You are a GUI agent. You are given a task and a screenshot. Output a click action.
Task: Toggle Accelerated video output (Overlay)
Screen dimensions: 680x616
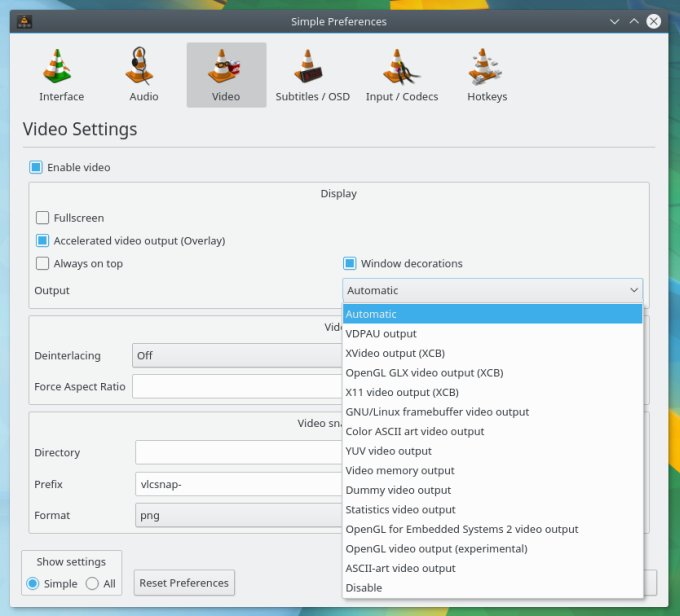click(x=42, y=241)
